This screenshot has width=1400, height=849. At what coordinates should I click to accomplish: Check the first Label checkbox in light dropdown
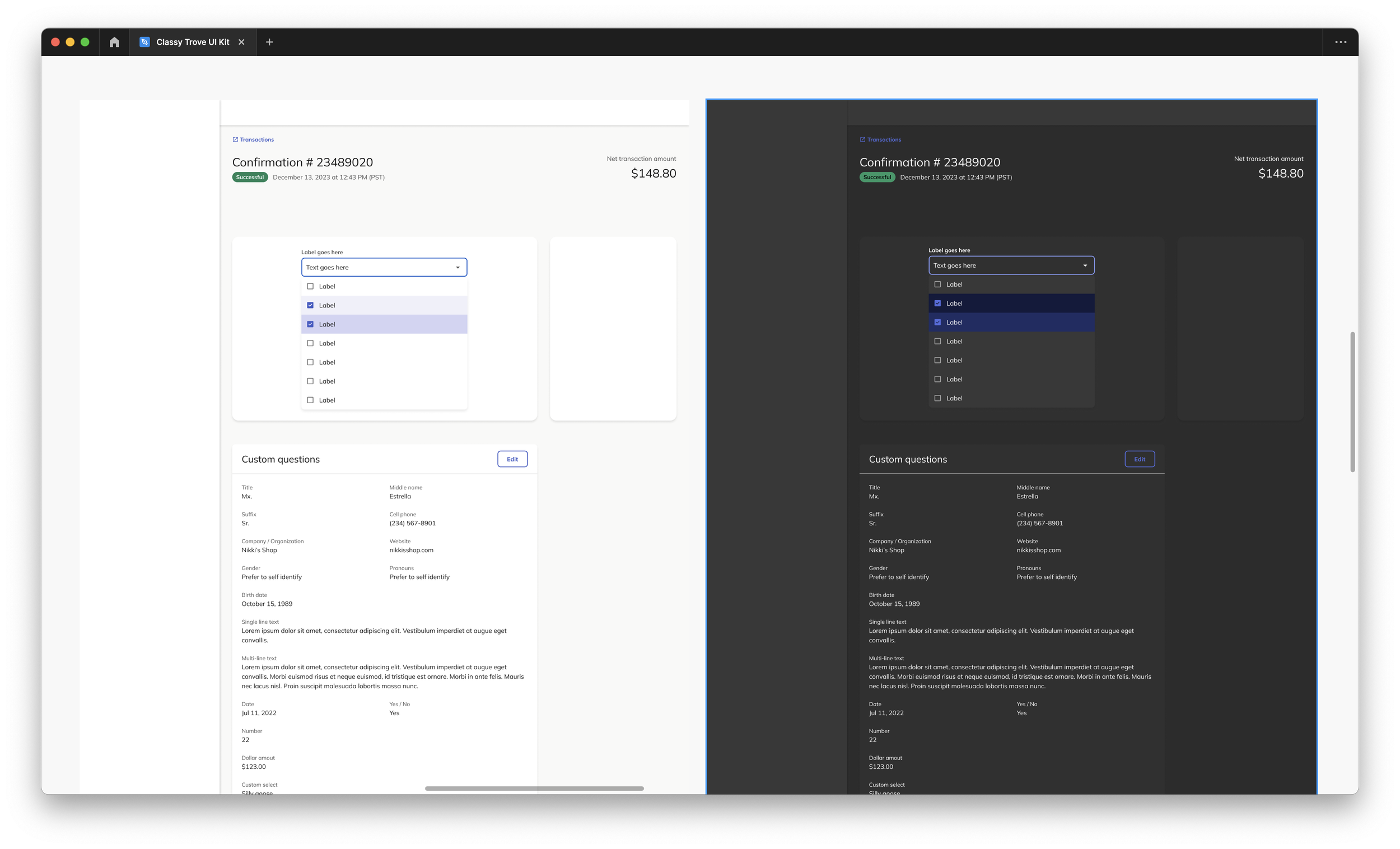click(310, 286)
